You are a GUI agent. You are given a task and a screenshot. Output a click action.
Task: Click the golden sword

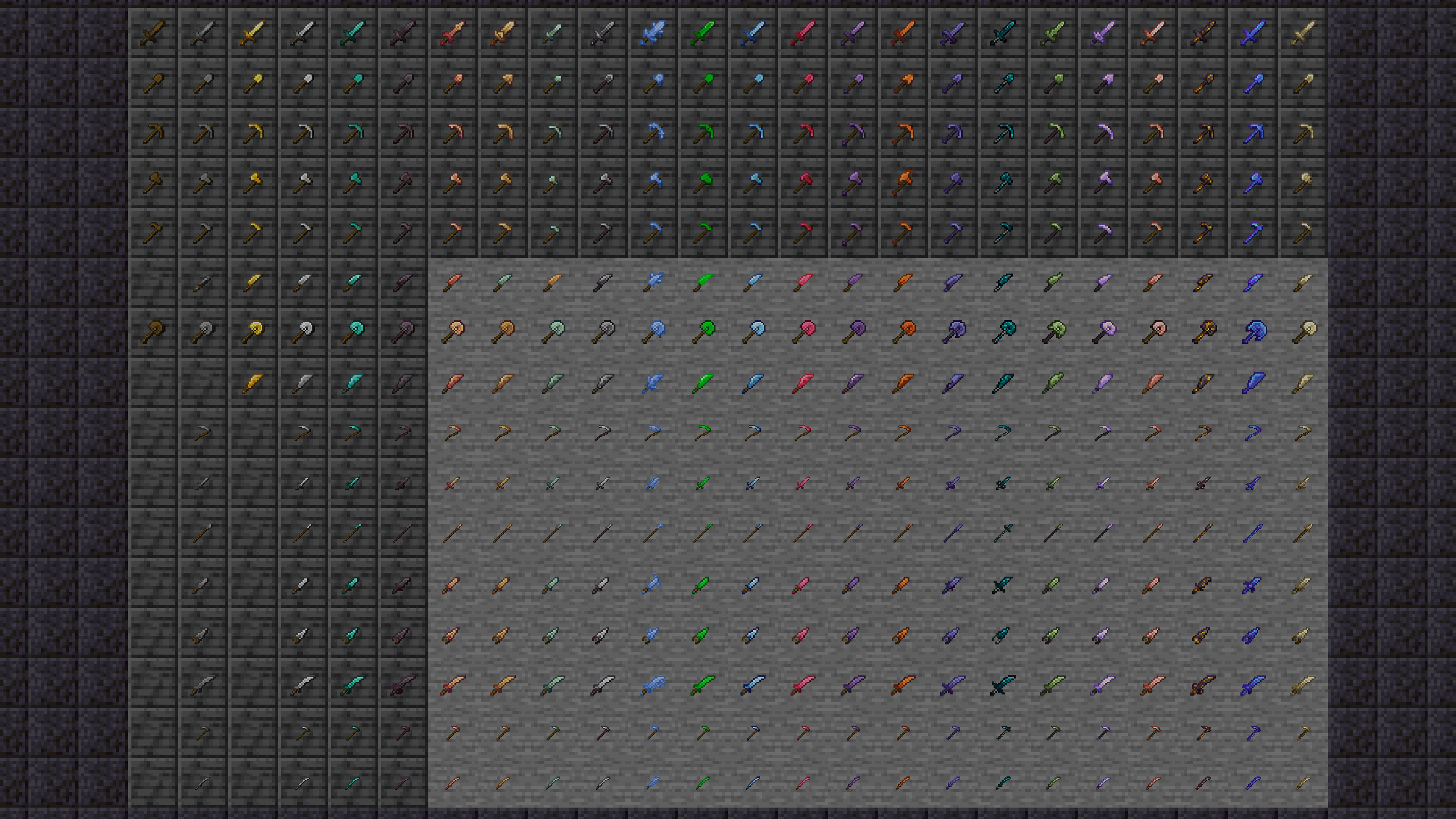[x=253, y=33]
